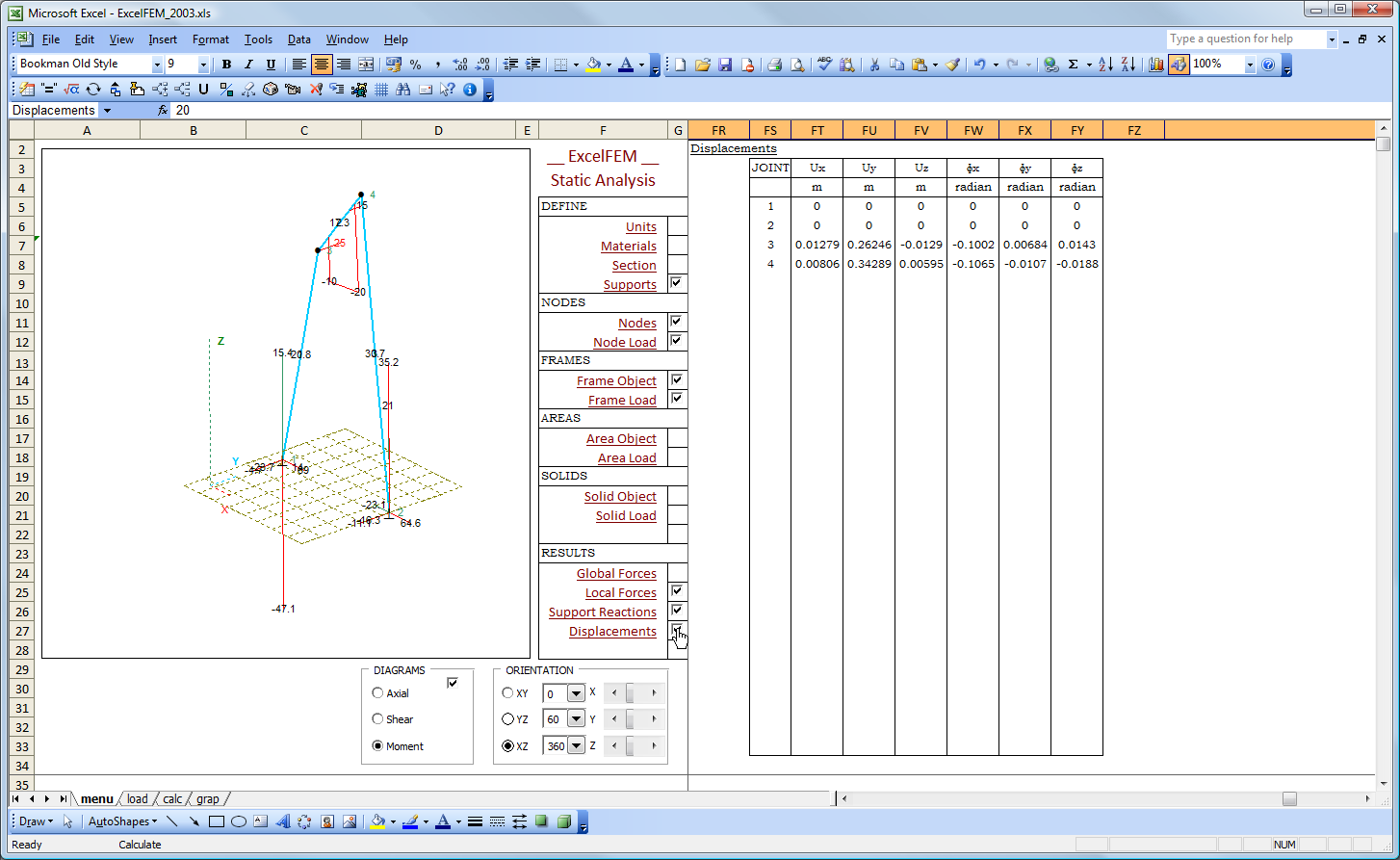Screen dimensions: 1400x860
Task: Adjust the X orientation slider
Action: (634, 693)
